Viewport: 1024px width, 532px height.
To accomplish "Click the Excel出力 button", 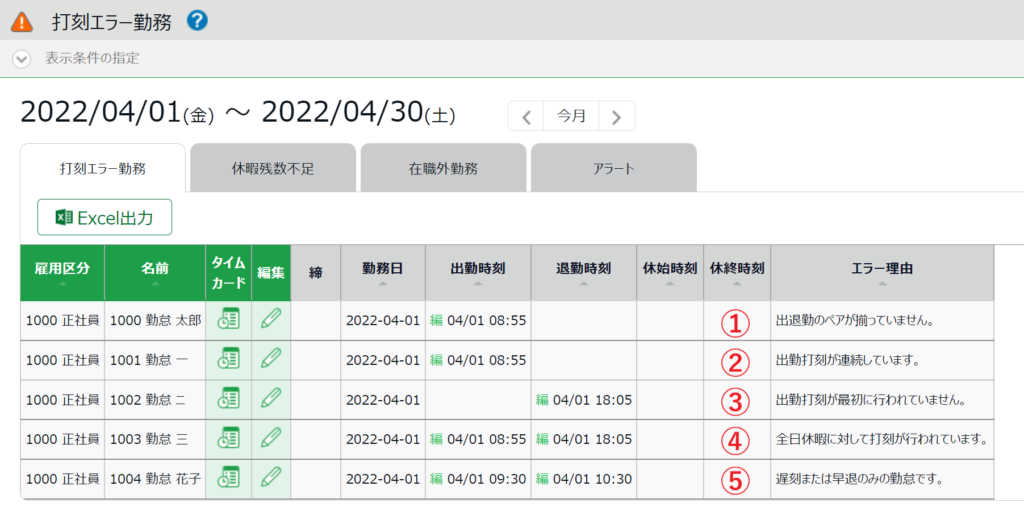I will click(105, 217).
